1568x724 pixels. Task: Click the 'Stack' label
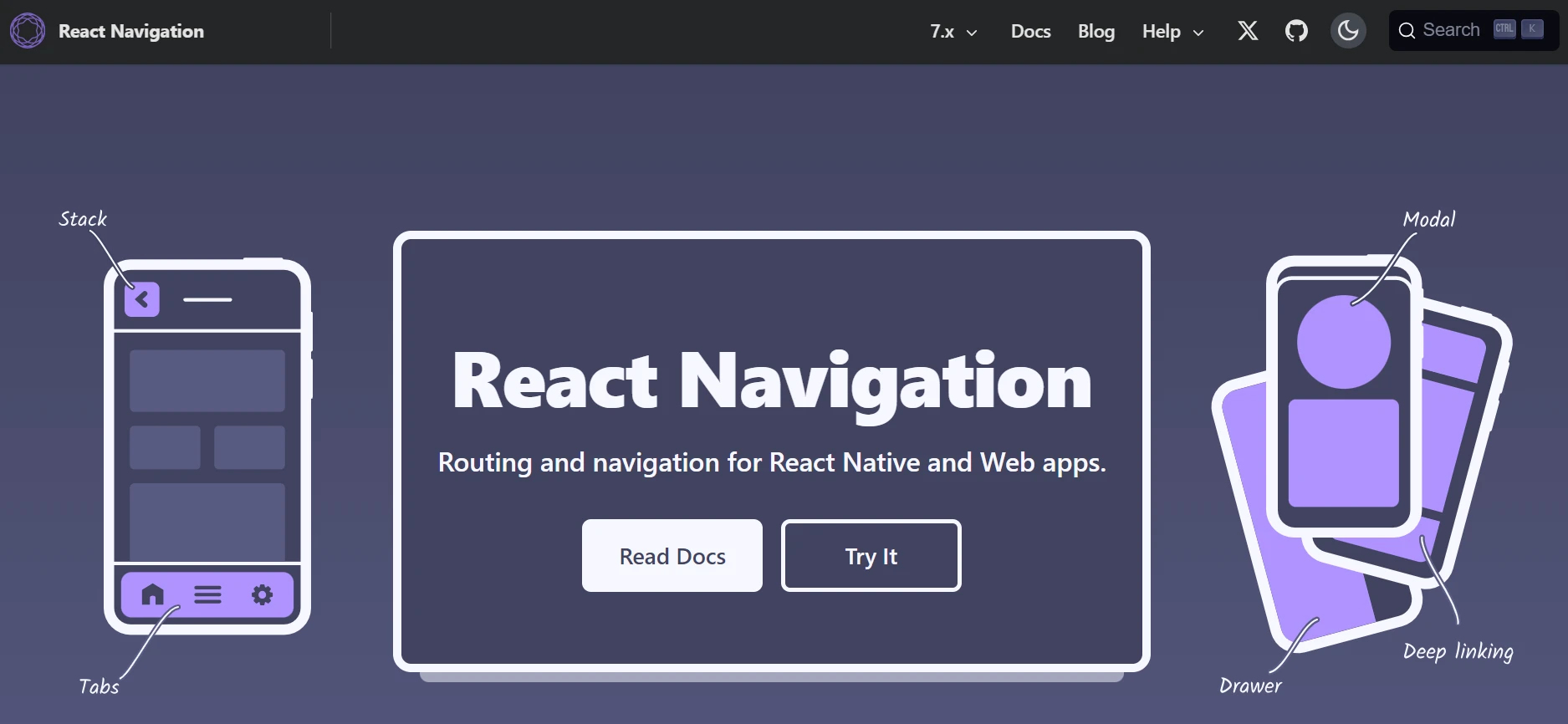coord(83,219)
